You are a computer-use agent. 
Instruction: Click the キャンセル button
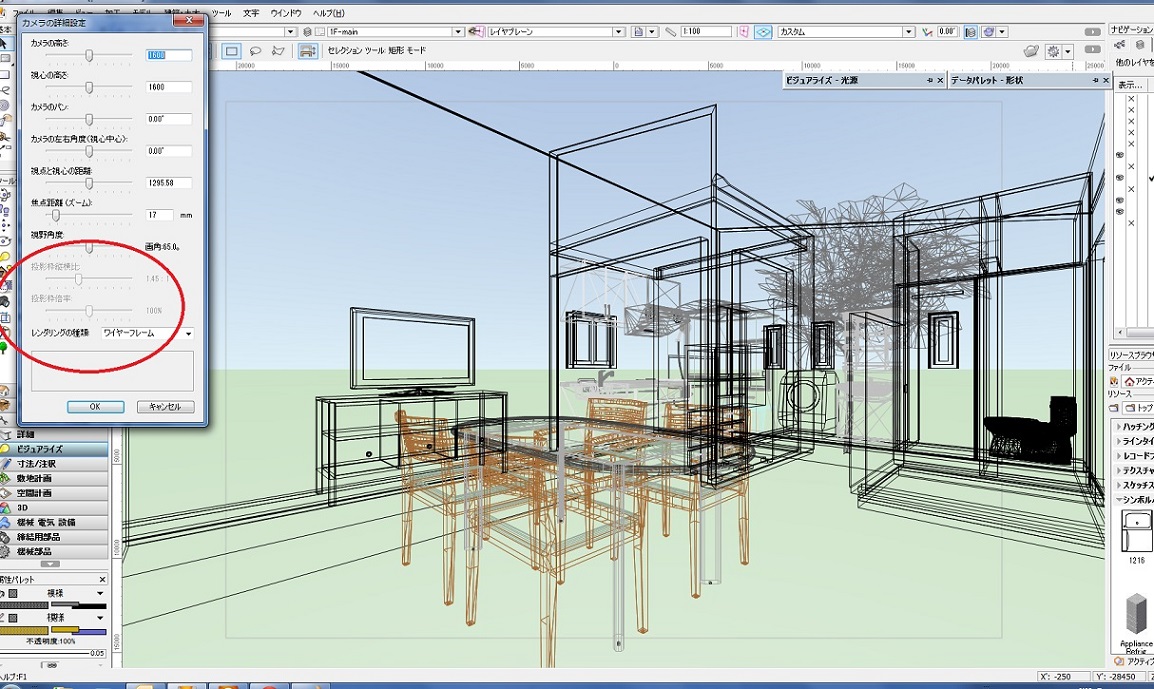click(x=164, y=407)
